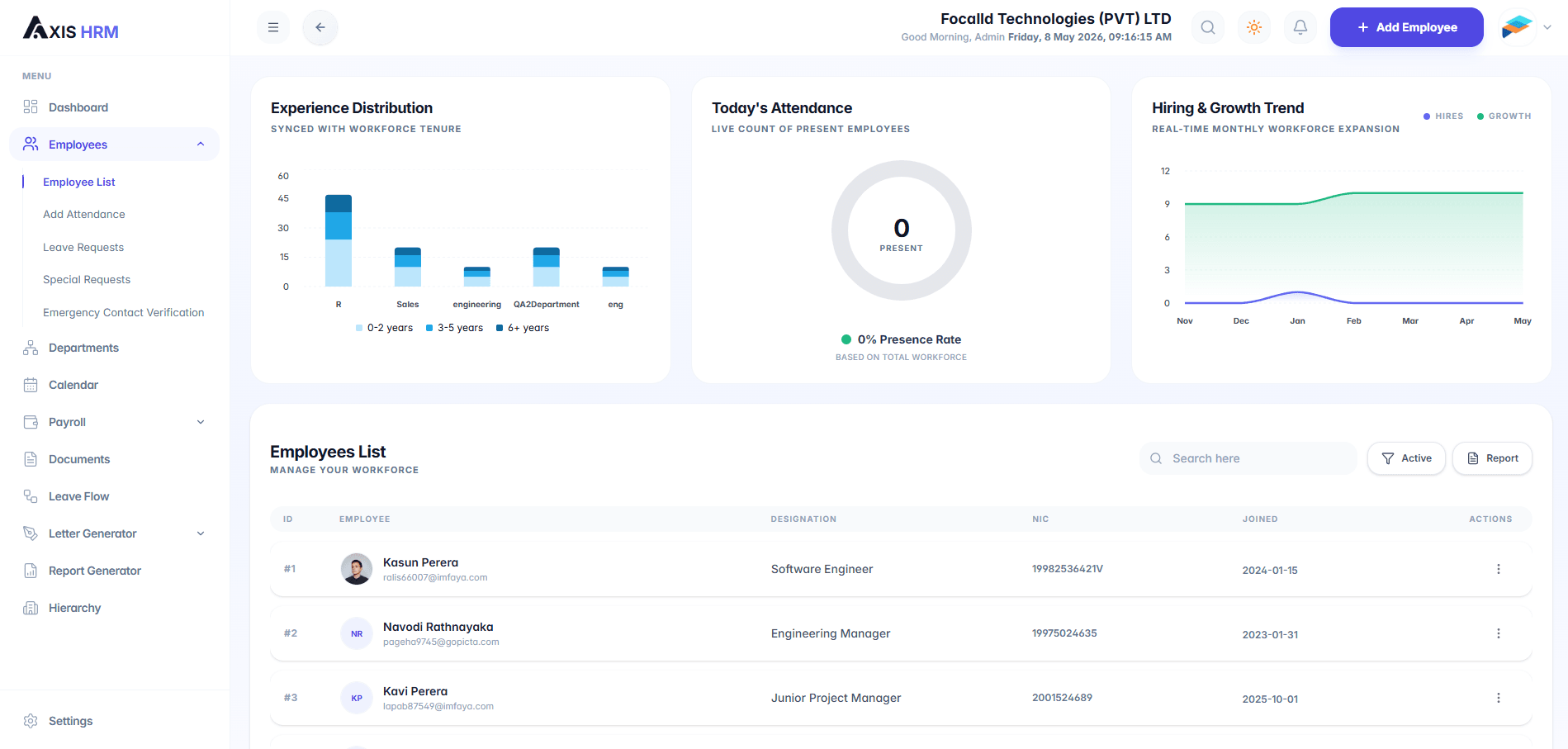Toggle the hamburger sidebar menu button
The image size is (1568, 749).
pyautogui.click(x=273, y=27)
